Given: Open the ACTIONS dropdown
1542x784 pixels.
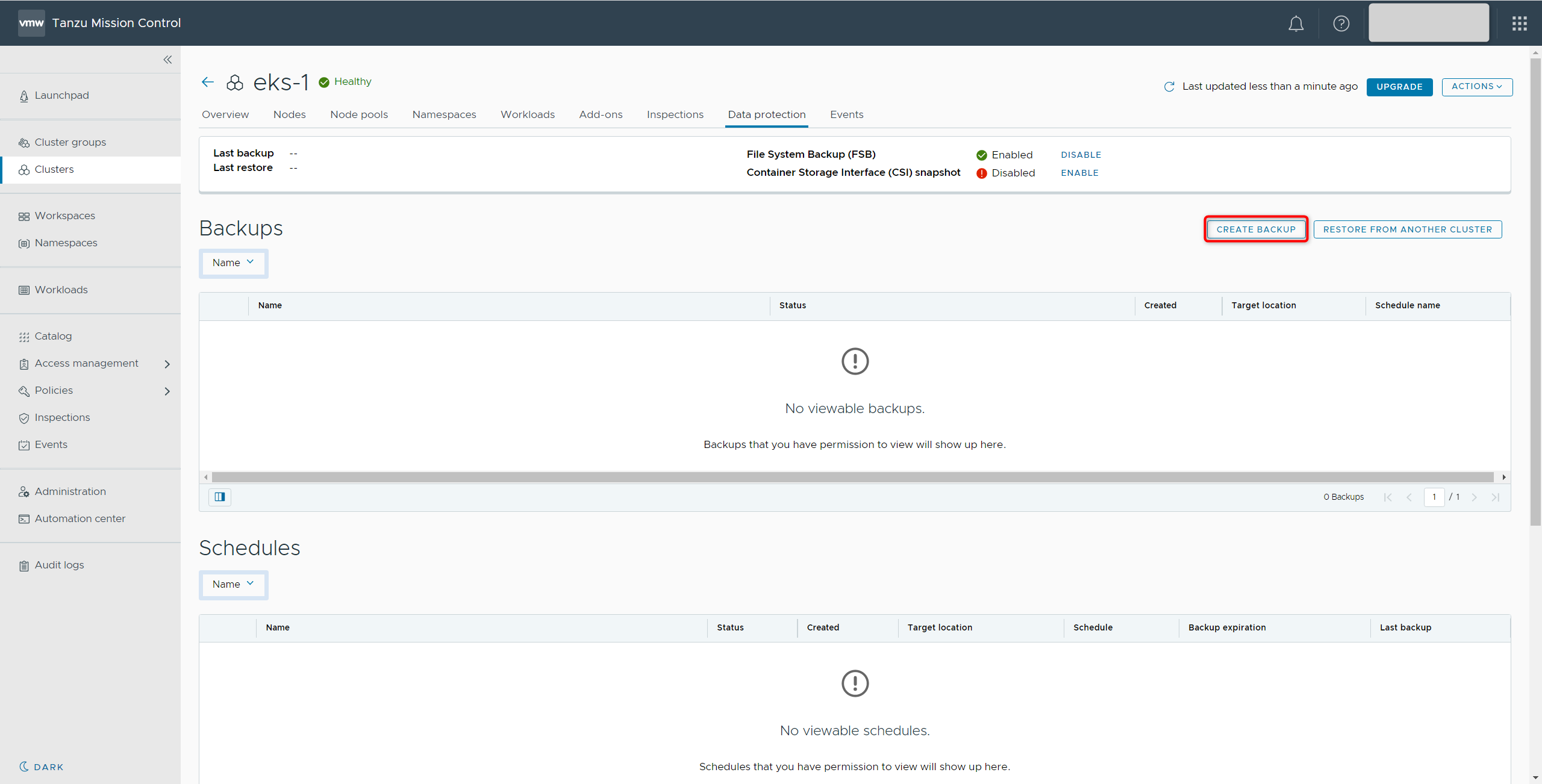Looking at the screenshot, I should tap(1476, 87).
